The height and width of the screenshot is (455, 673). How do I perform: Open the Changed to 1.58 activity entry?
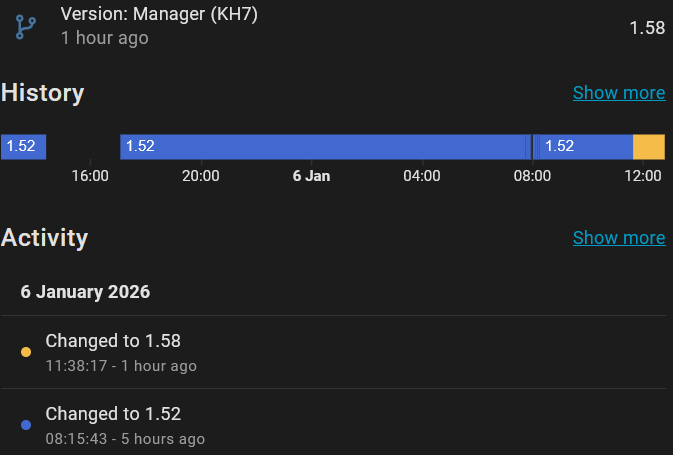tap(113, 341)
